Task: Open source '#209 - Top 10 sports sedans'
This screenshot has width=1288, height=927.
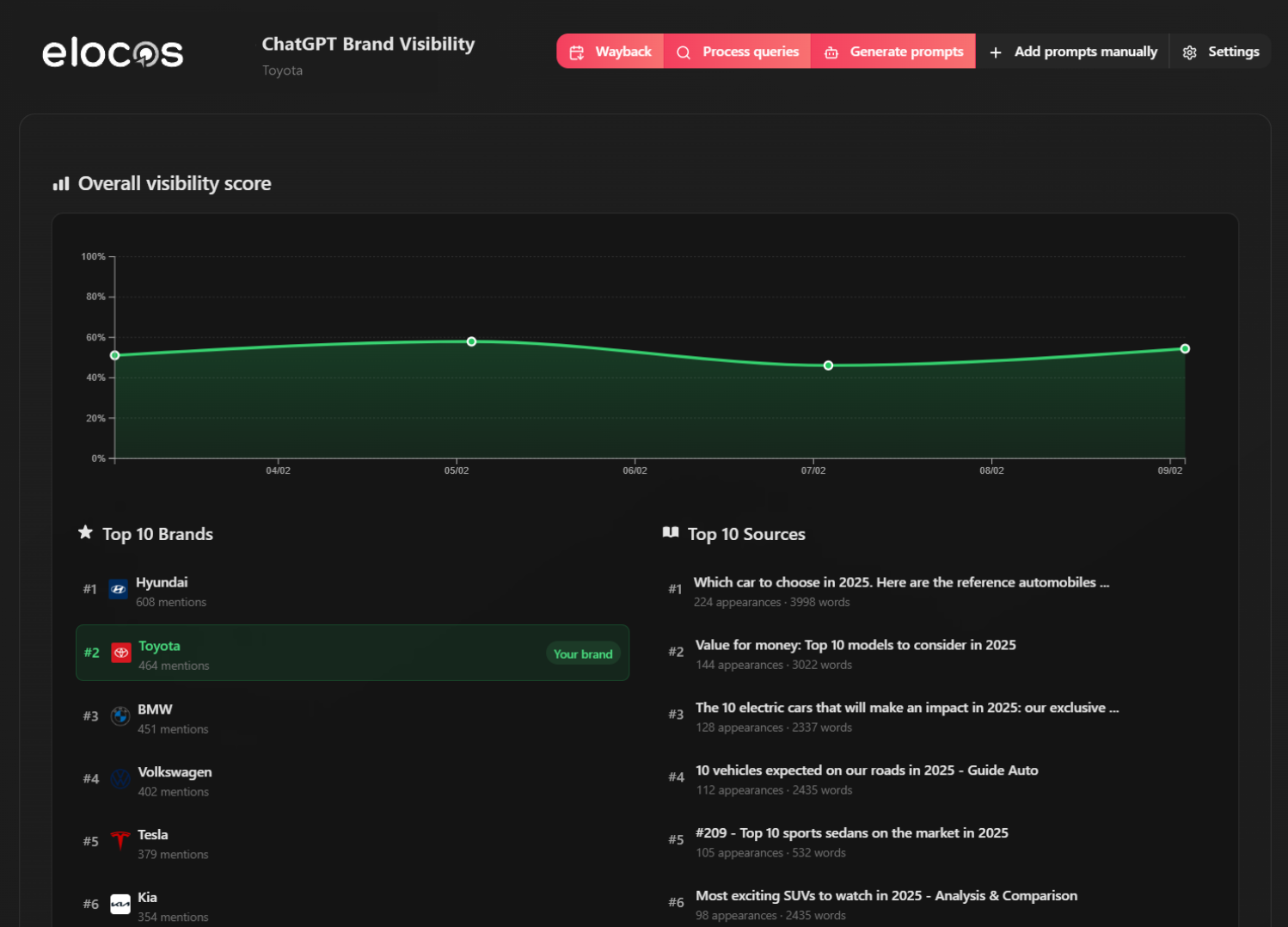Action: click(852, 833)
